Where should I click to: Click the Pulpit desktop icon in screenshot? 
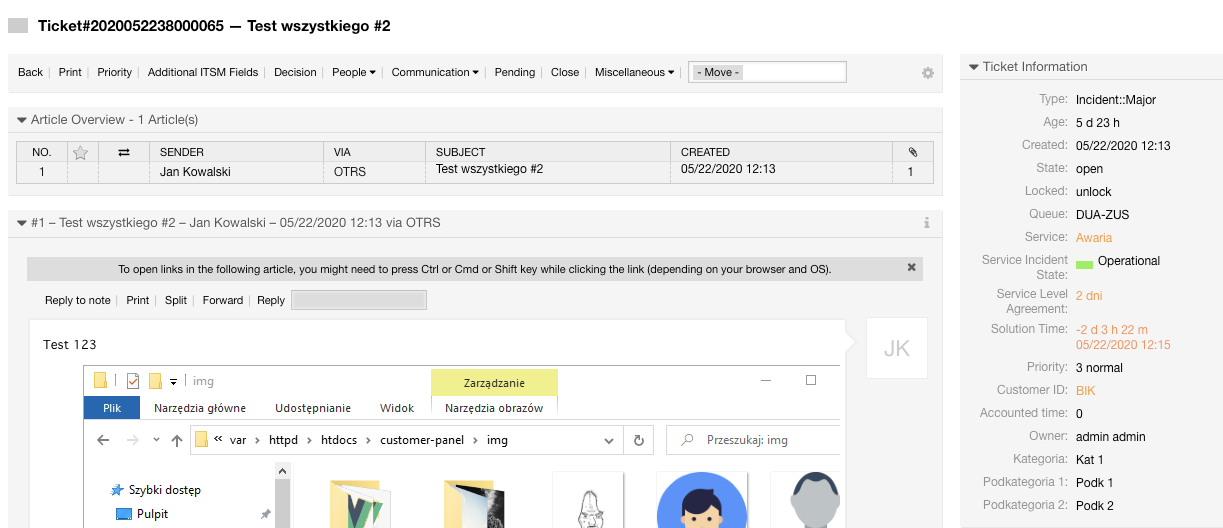click(x=124, y=514)
